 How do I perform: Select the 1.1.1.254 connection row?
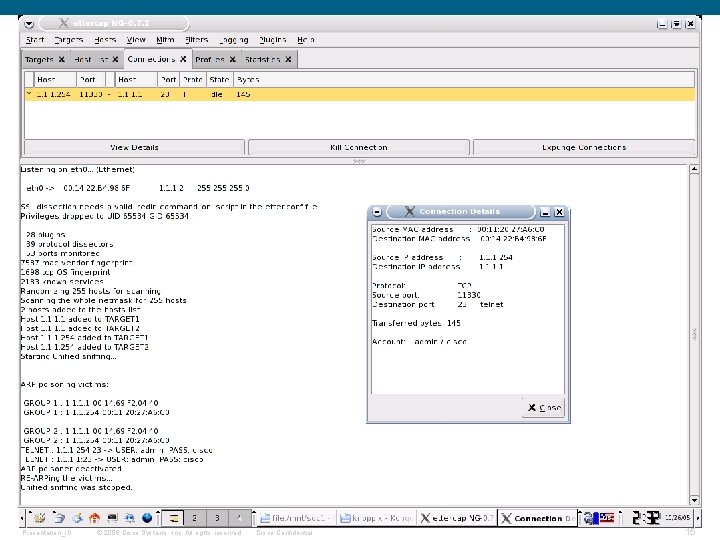360,94
